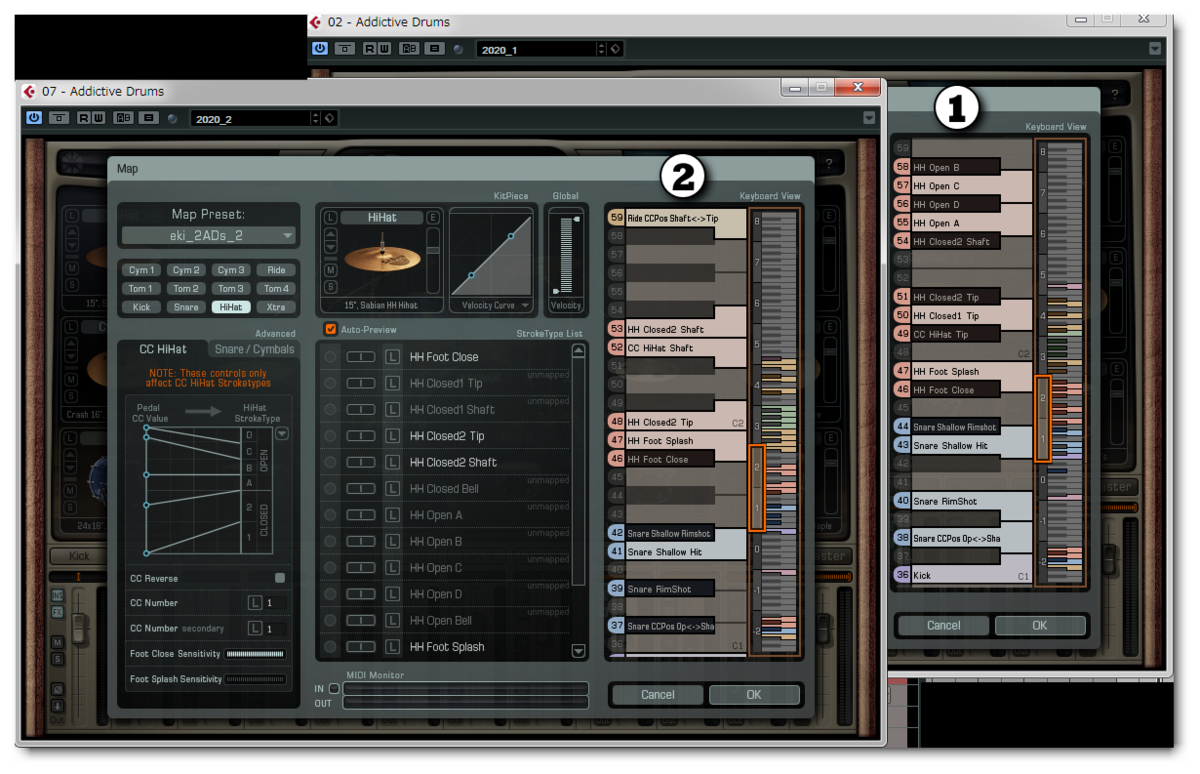Switch to the Snare / Cymbals tab
The width and height of the screenshot is (1200, 774).
(254, 349)
